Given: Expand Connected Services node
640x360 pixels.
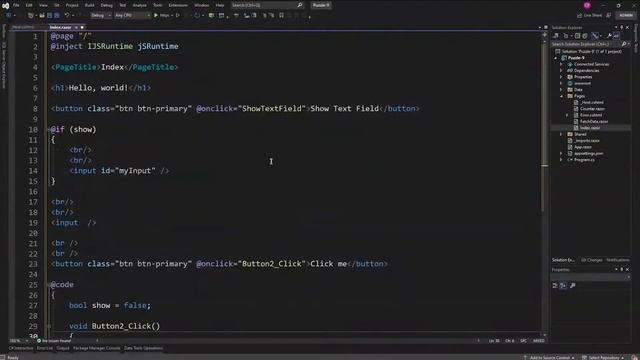Looking at the screenshot, I should (561, 64).
